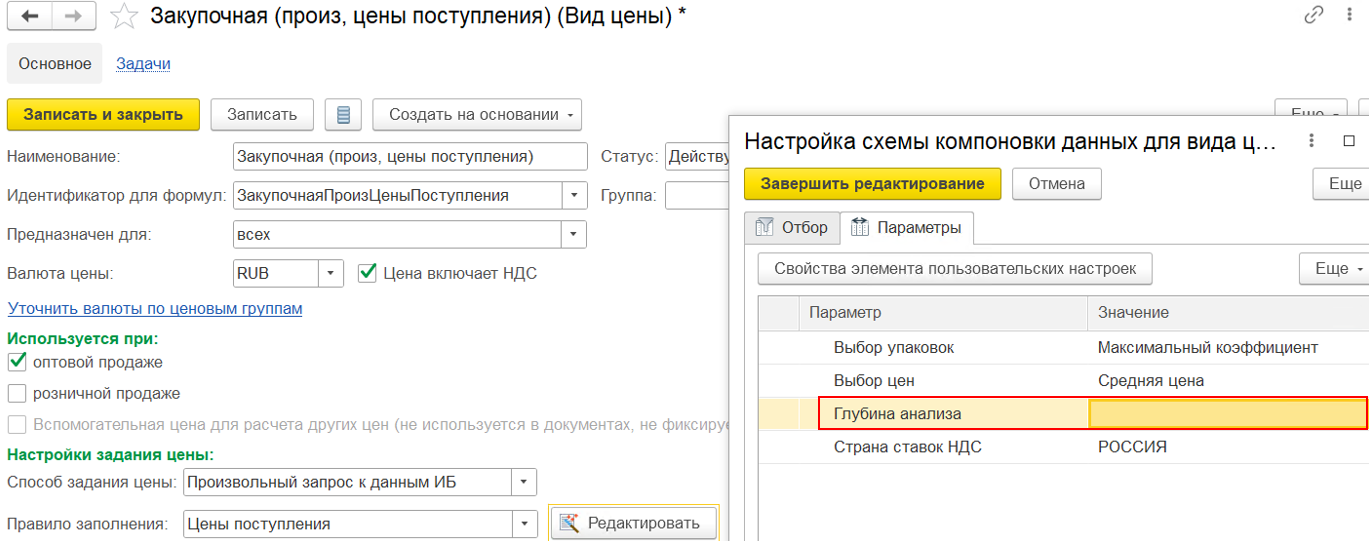1369x541 pixels.
Task: Copy link using the chain icon
Action: pyautogui.click(x=1314, y=16)
